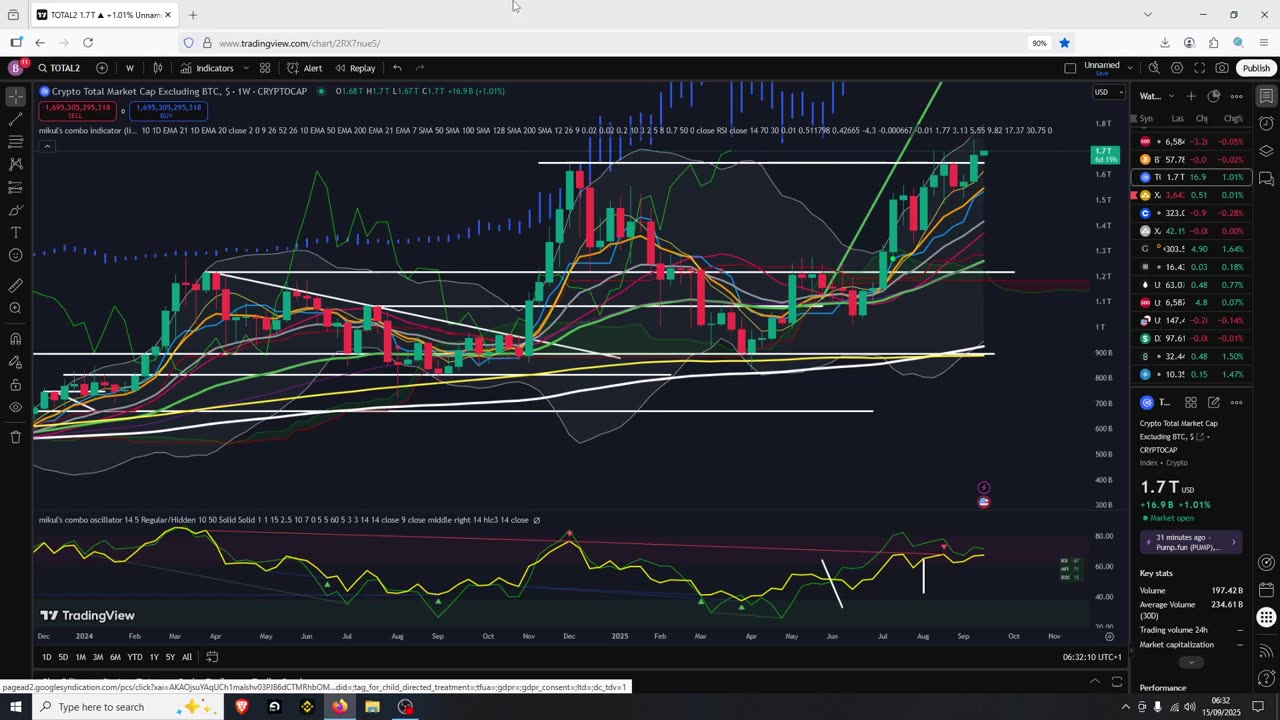Click the blue BUY price button
The height and width of the screenshot is (720, 1280).
pyautogui.click(x=169, y=111)
